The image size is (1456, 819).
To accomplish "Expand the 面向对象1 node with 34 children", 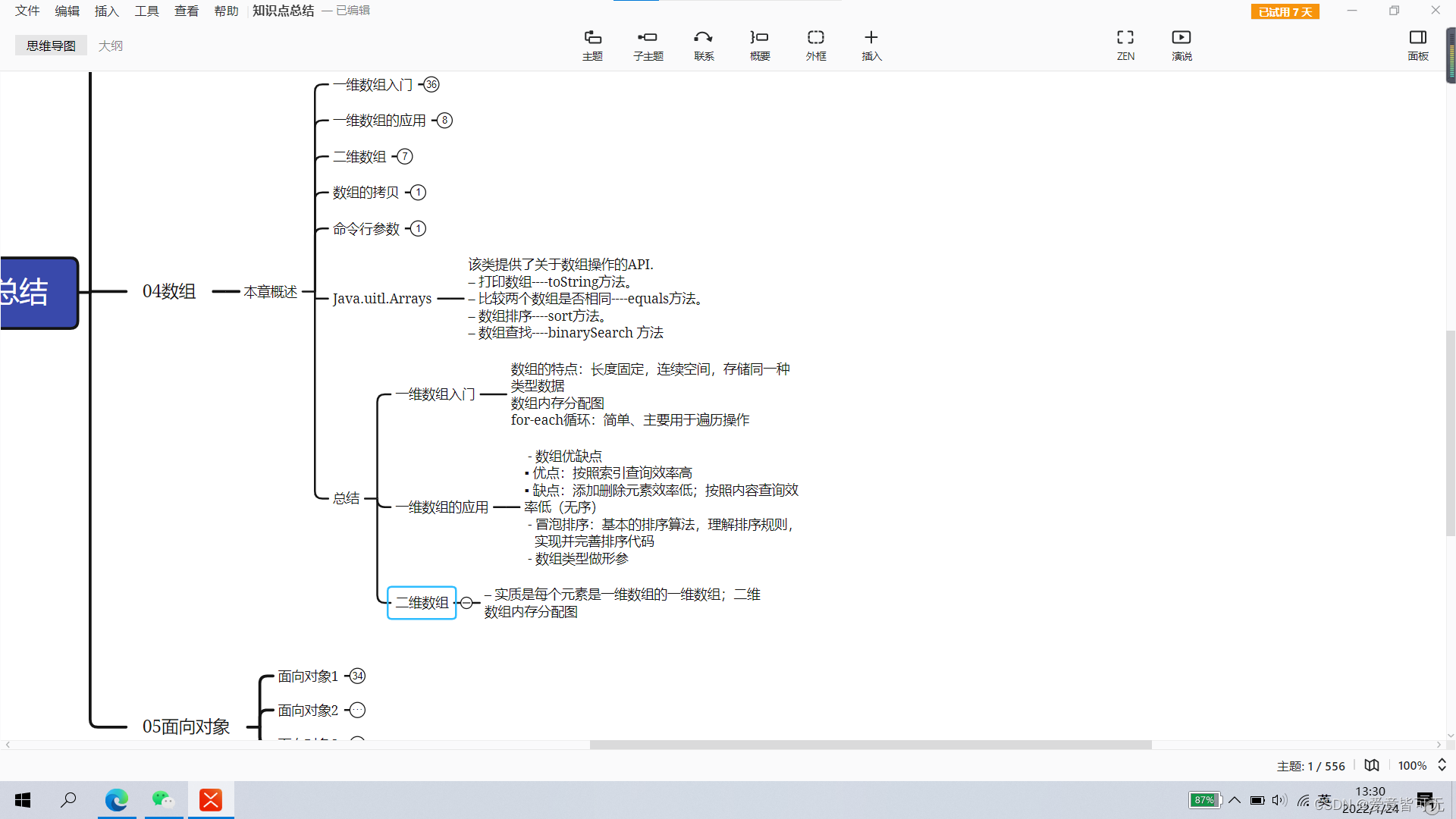I will coord(358,676).
